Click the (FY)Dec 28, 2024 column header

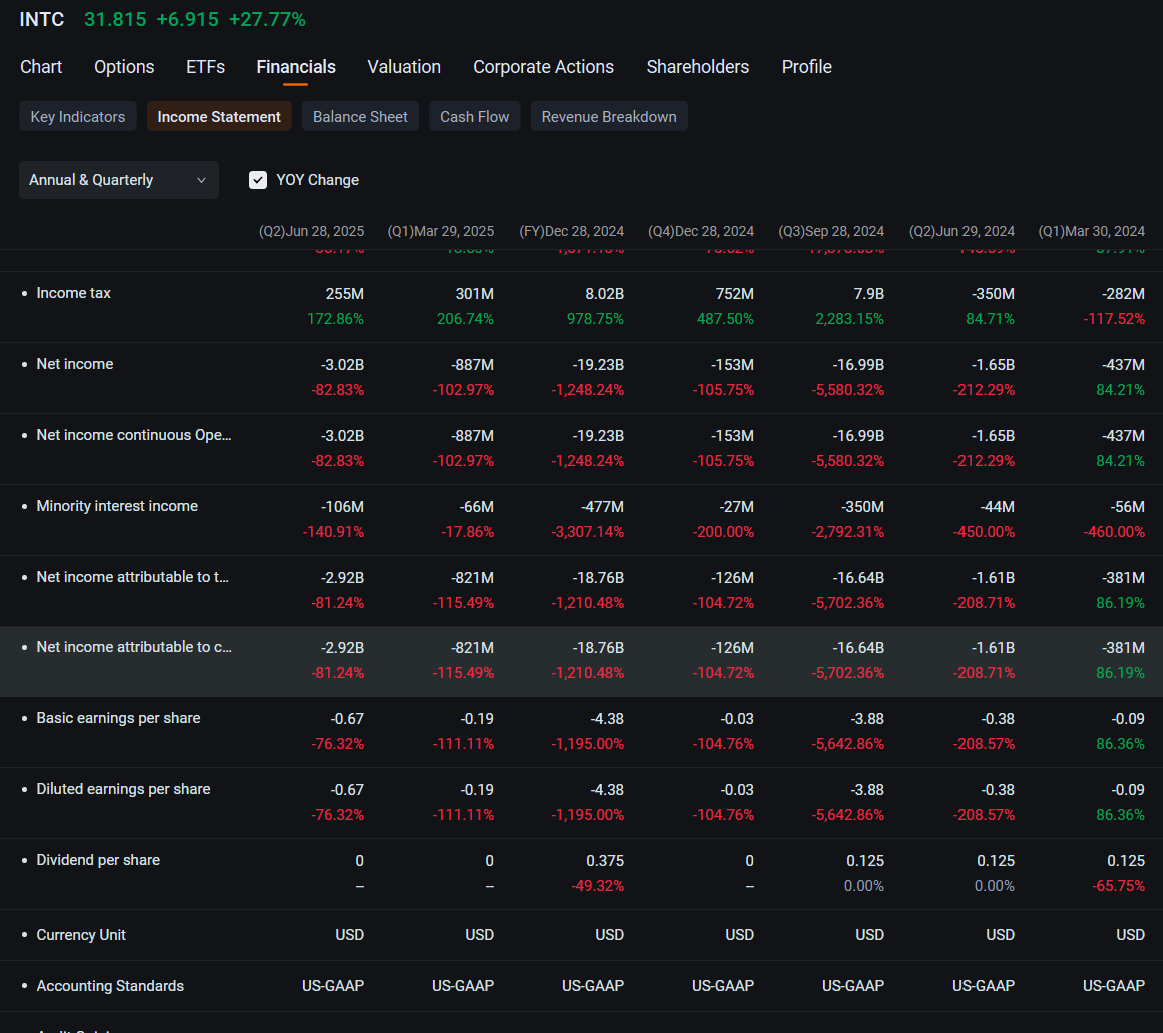(571, 231)
